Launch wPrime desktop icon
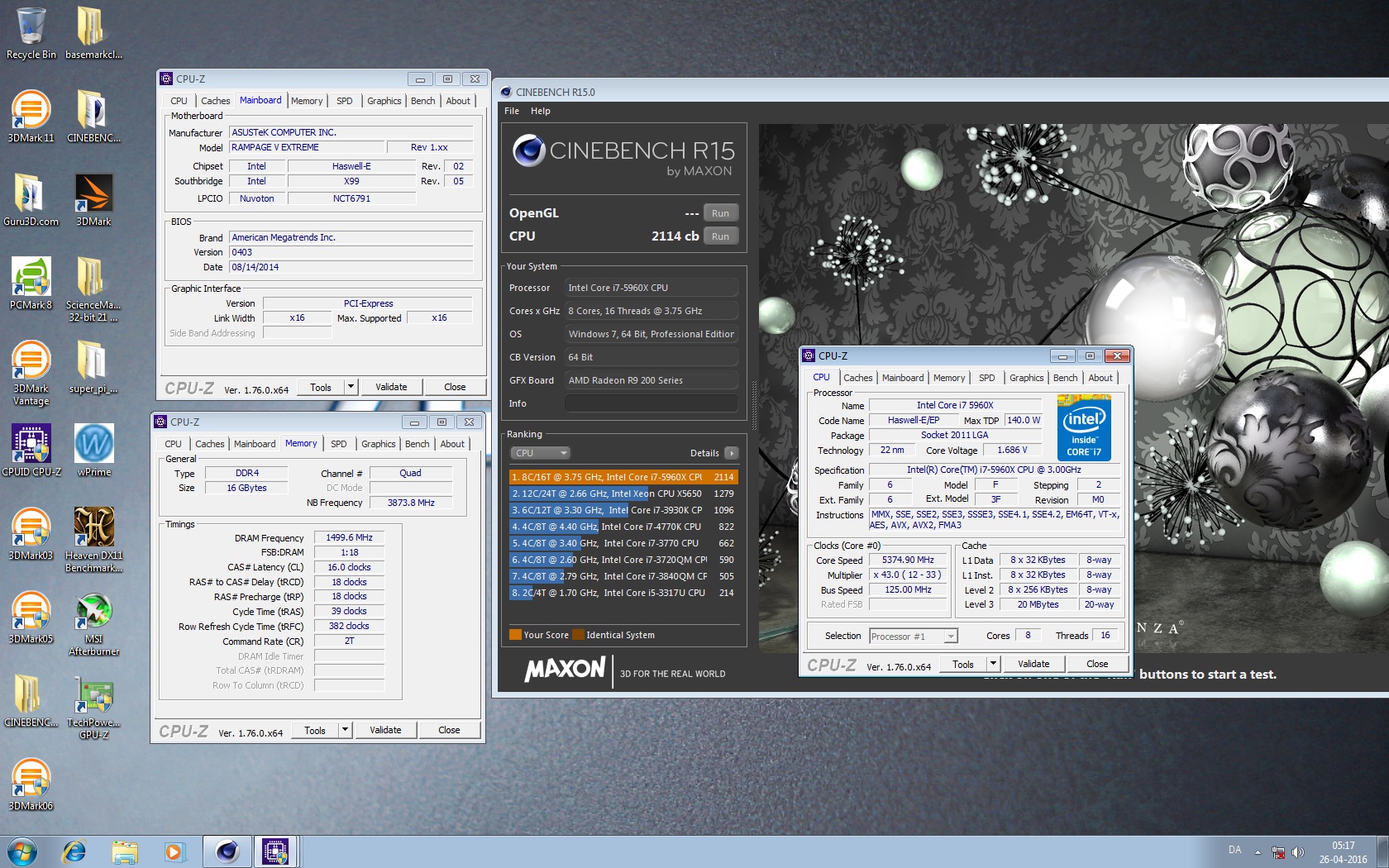Screen dimensions: 1389x868 93,451
